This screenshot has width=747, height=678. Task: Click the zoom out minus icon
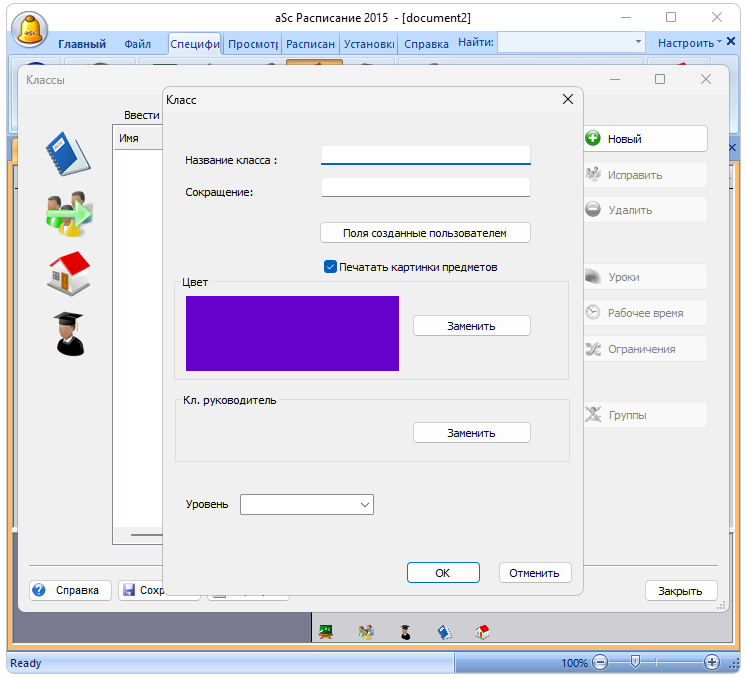[600, 662]
